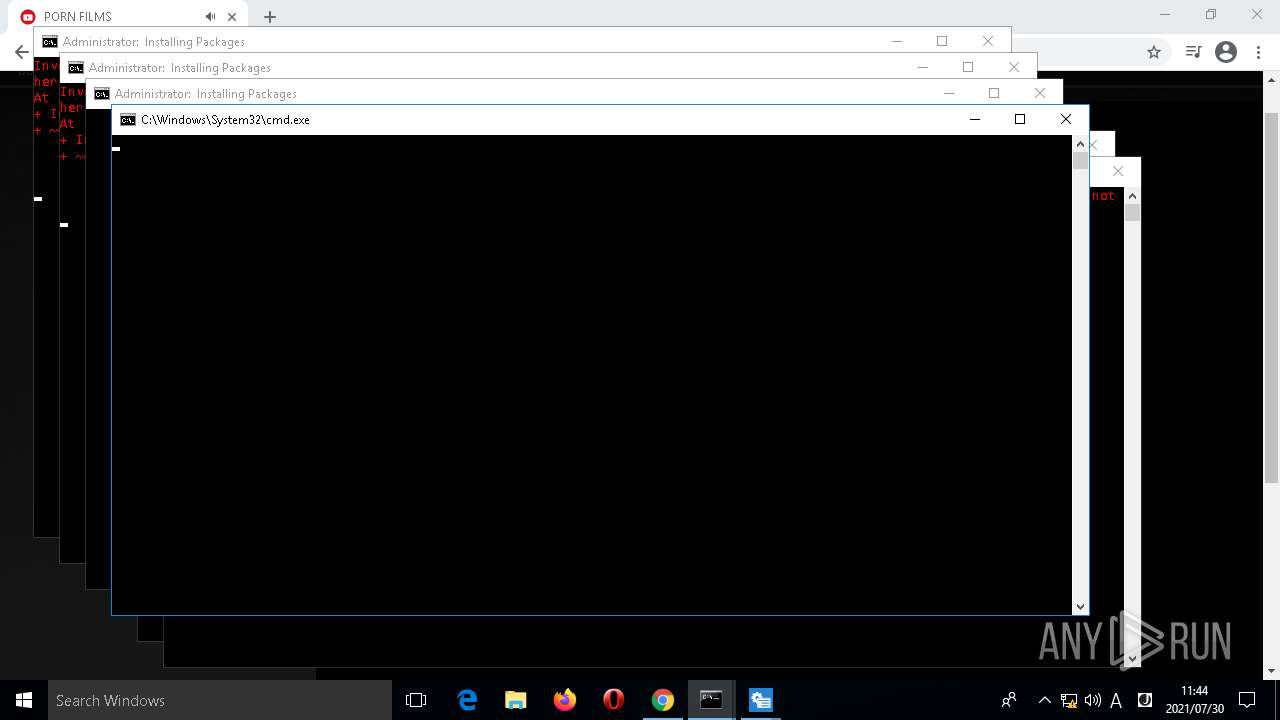1280x720 pixels.
Task: Close the third Installing Packages window
Action: pyautogui.click(x=1040, y=93)
